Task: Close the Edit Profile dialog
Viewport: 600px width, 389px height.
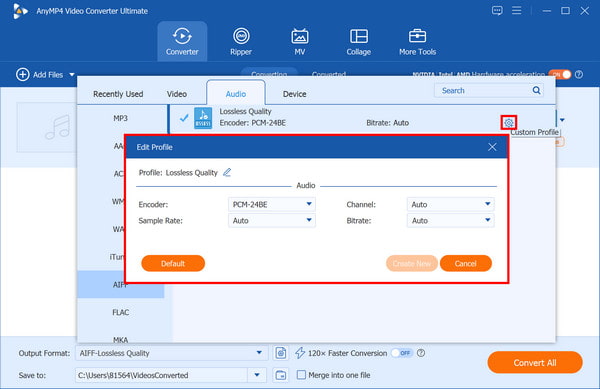Action: coord(492,147)
